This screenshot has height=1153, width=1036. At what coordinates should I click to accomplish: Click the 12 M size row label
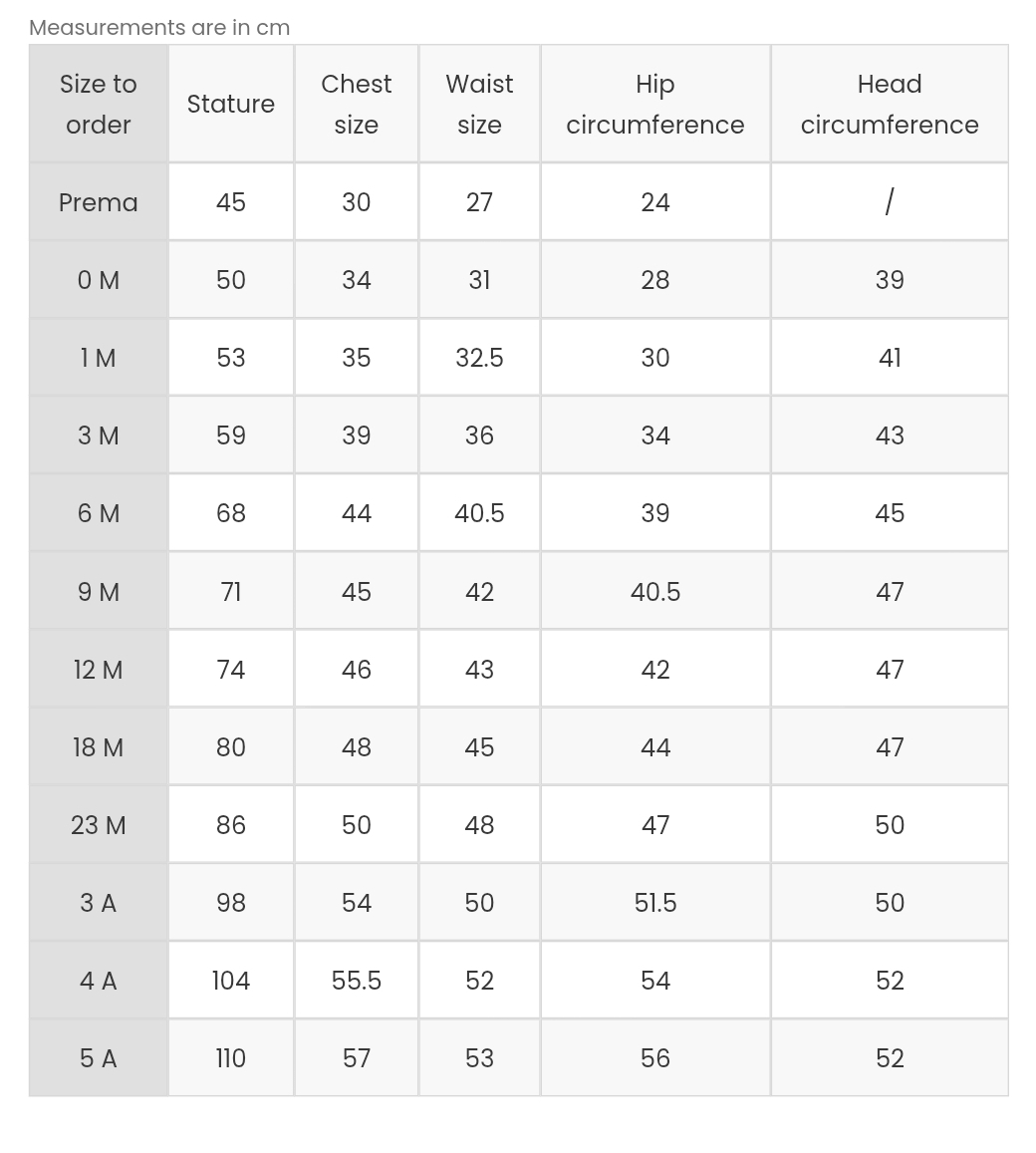(x=99, y=670)
